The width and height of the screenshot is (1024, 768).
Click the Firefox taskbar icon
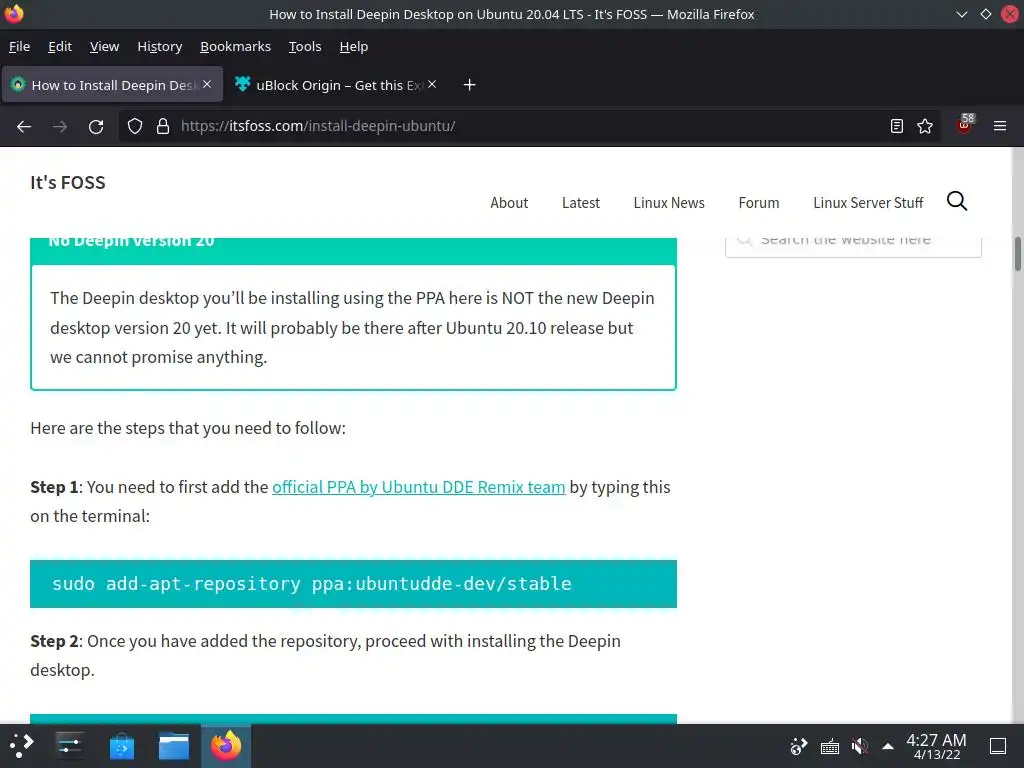pyautogui.click(x=226, y=745)
